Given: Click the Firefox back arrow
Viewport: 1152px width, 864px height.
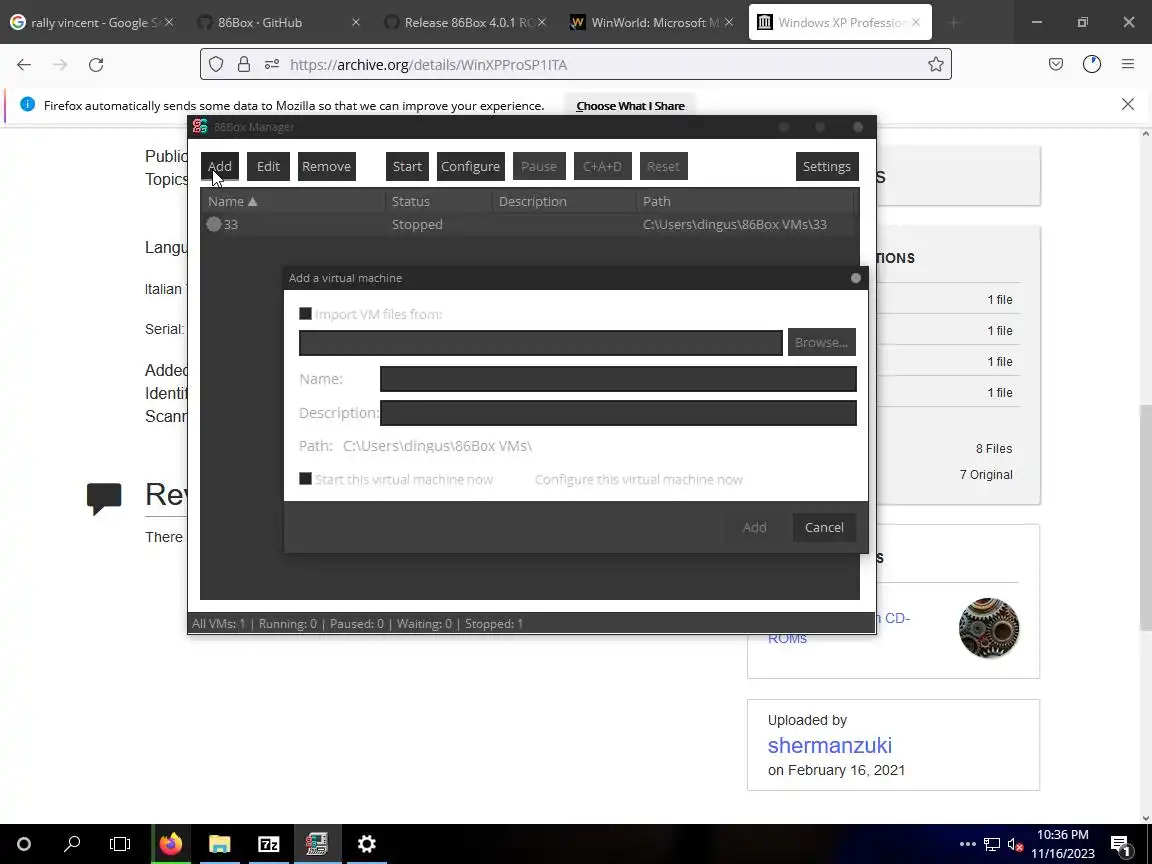Looking at the screenshot, I should (24, 65).
